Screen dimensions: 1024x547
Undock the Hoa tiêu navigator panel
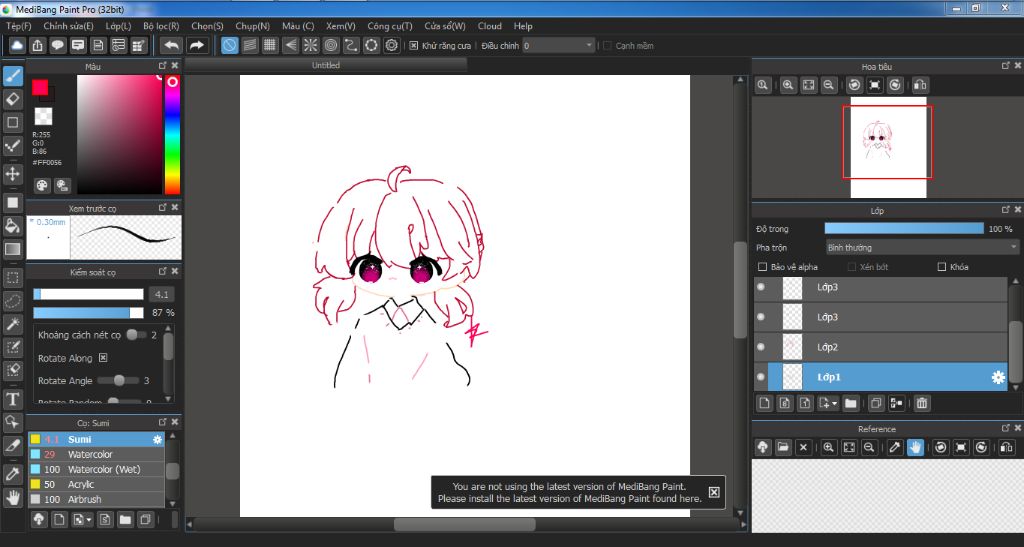pos(1006,66)
